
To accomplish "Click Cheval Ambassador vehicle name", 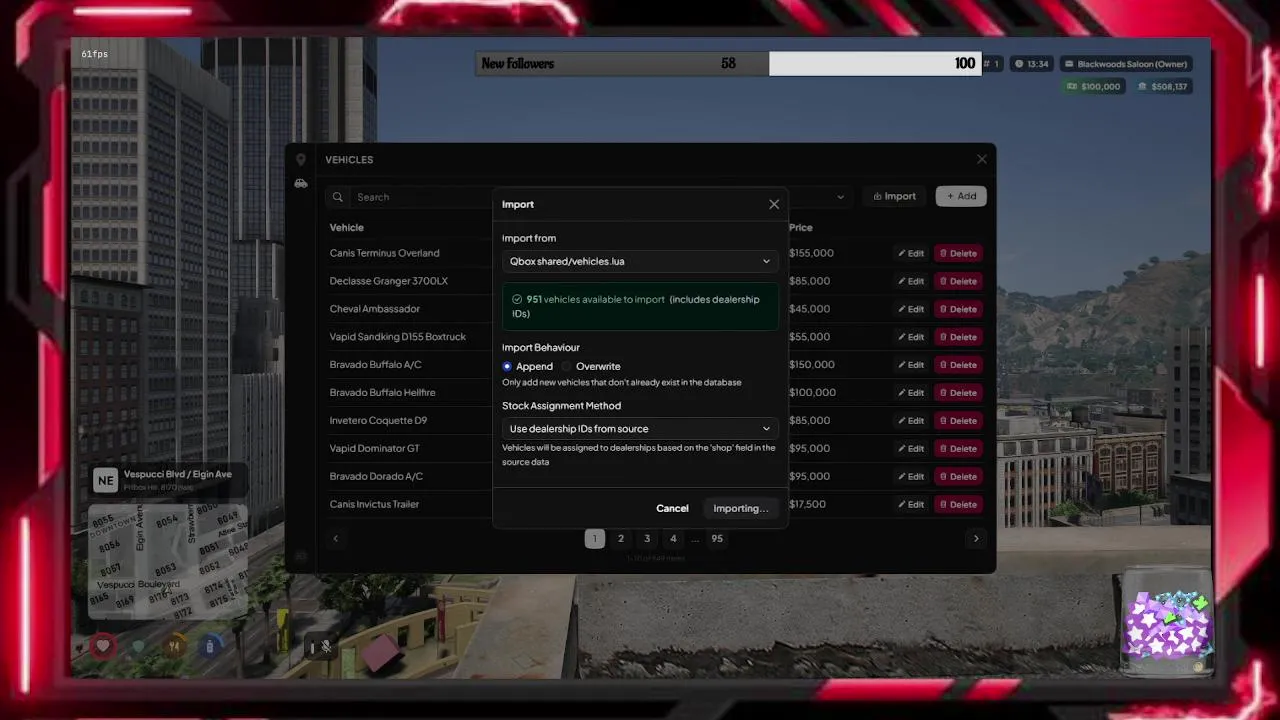I will (375, 309).
